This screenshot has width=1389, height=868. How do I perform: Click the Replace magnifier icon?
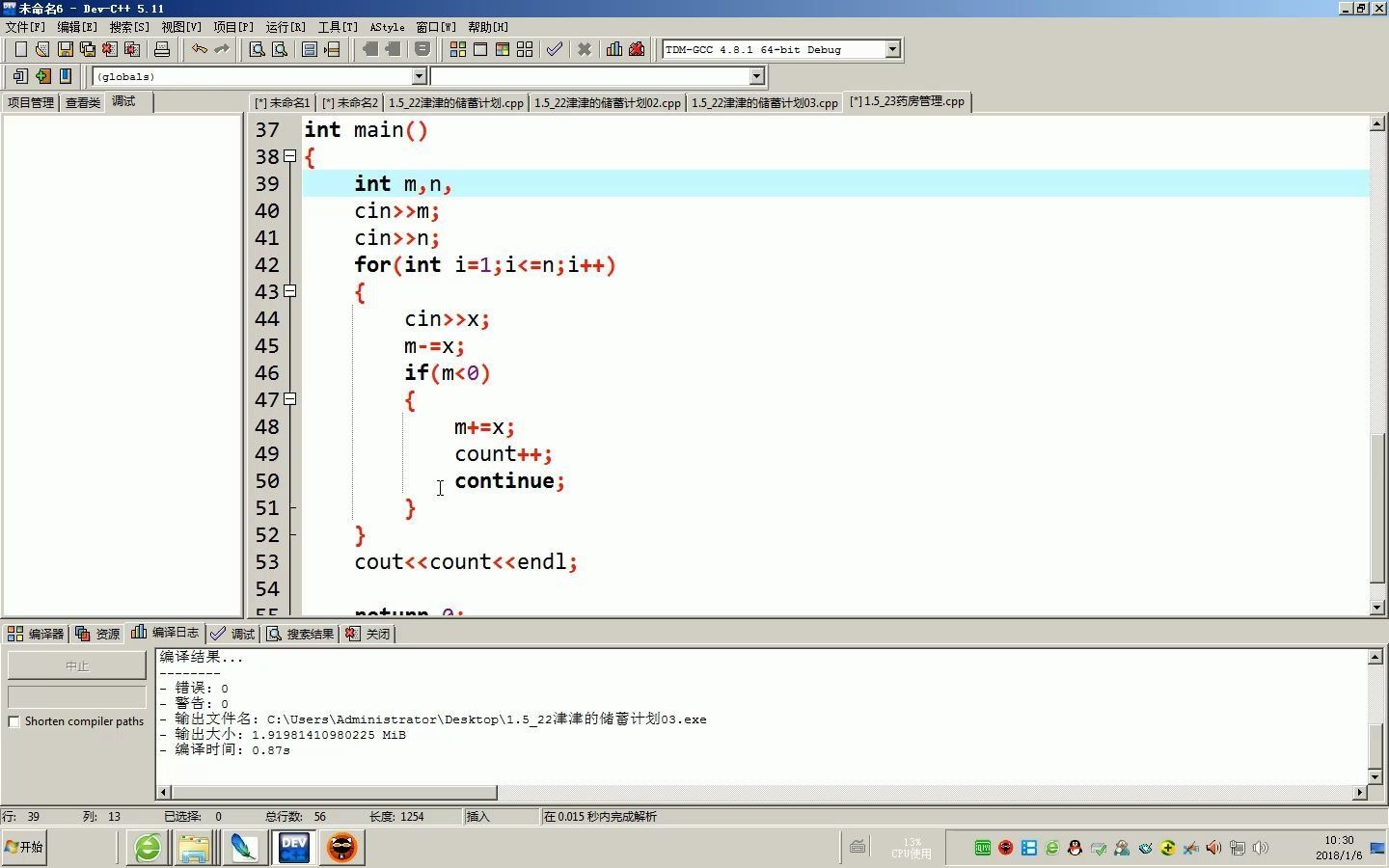[280, 49]
